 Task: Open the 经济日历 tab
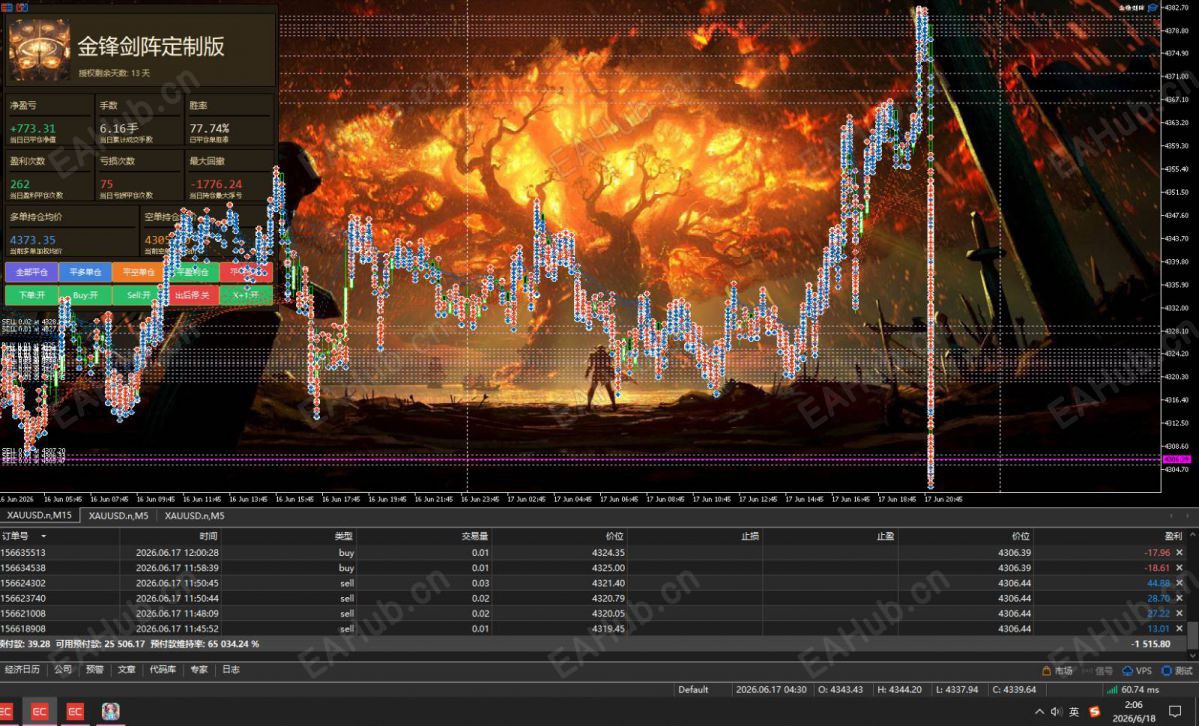tap(22, 669)
